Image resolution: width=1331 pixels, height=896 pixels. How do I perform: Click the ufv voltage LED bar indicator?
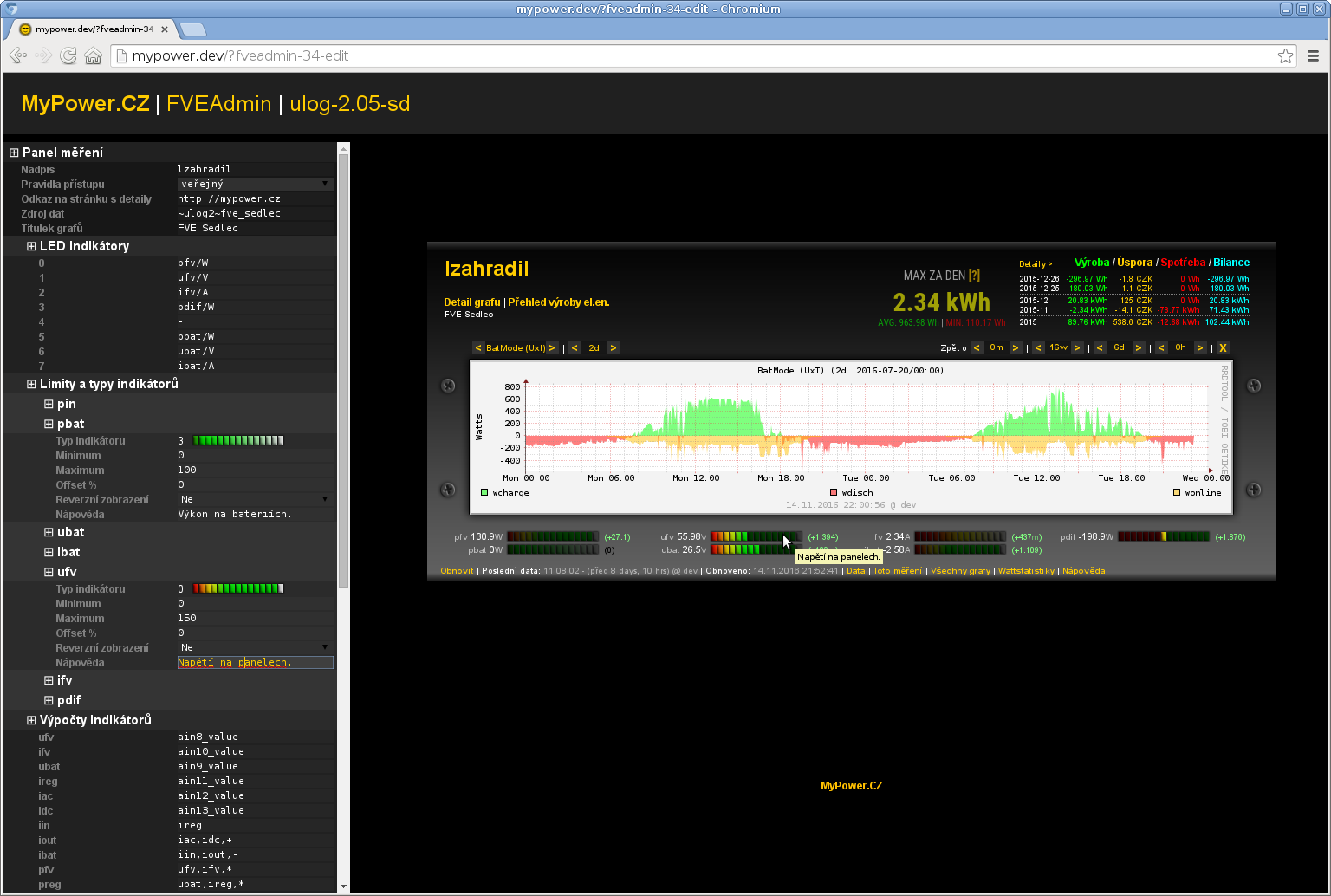tap(756, 537)
